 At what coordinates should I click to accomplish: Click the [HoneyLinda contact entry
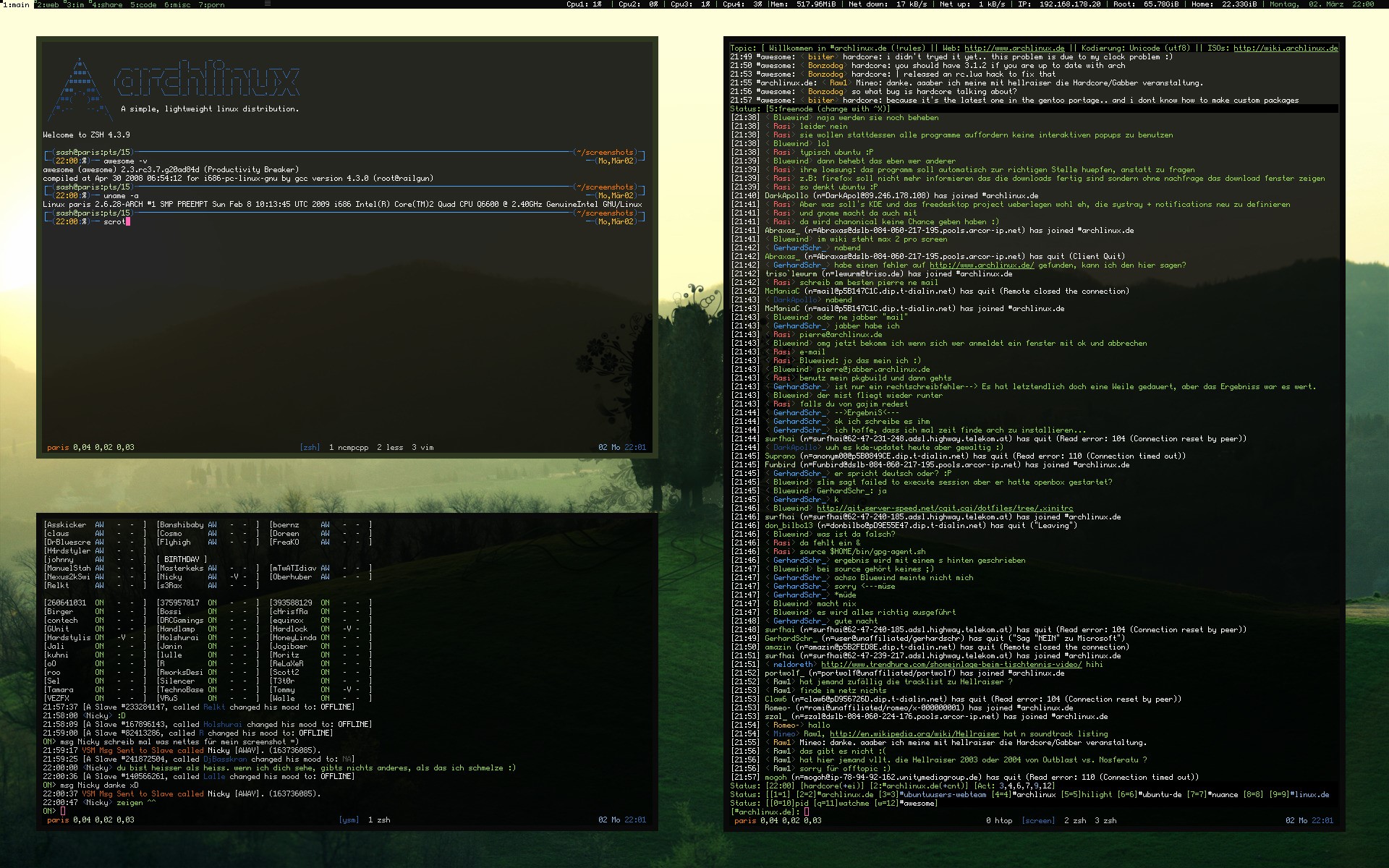tap(320, 637)
